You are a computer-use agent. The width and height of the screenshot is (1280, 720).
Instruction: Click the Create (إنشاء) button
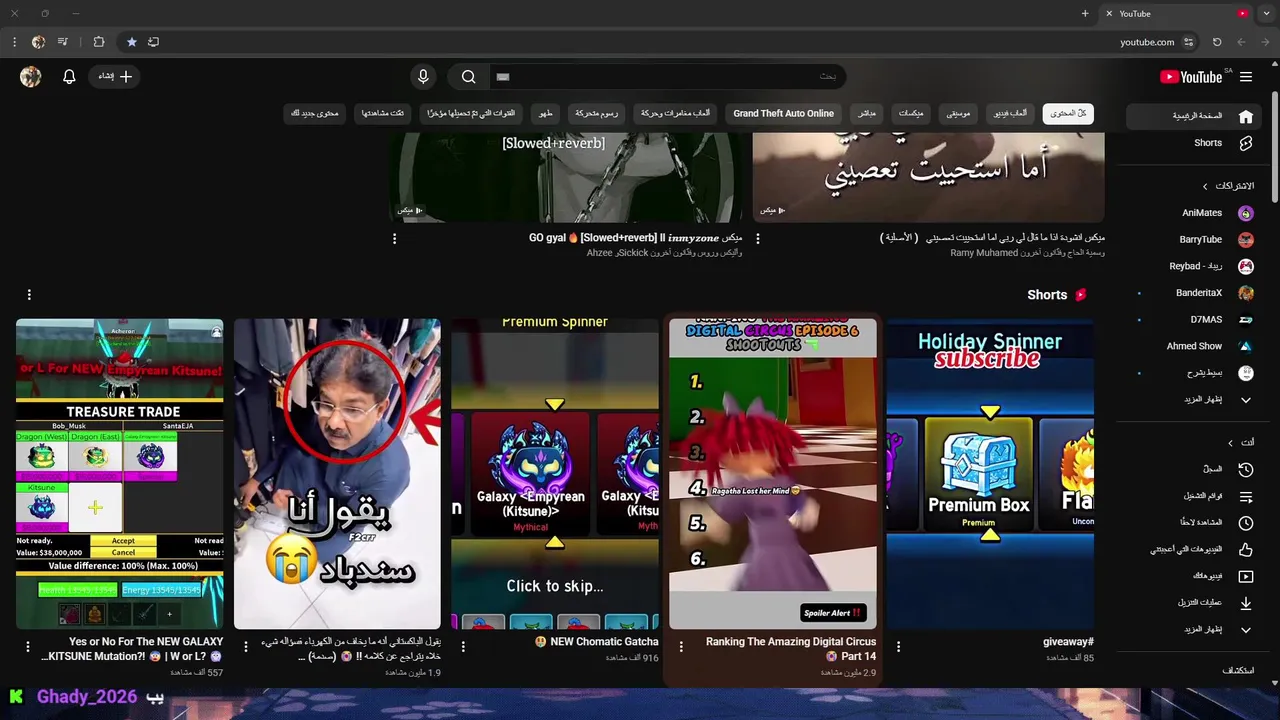click(115, 77)
